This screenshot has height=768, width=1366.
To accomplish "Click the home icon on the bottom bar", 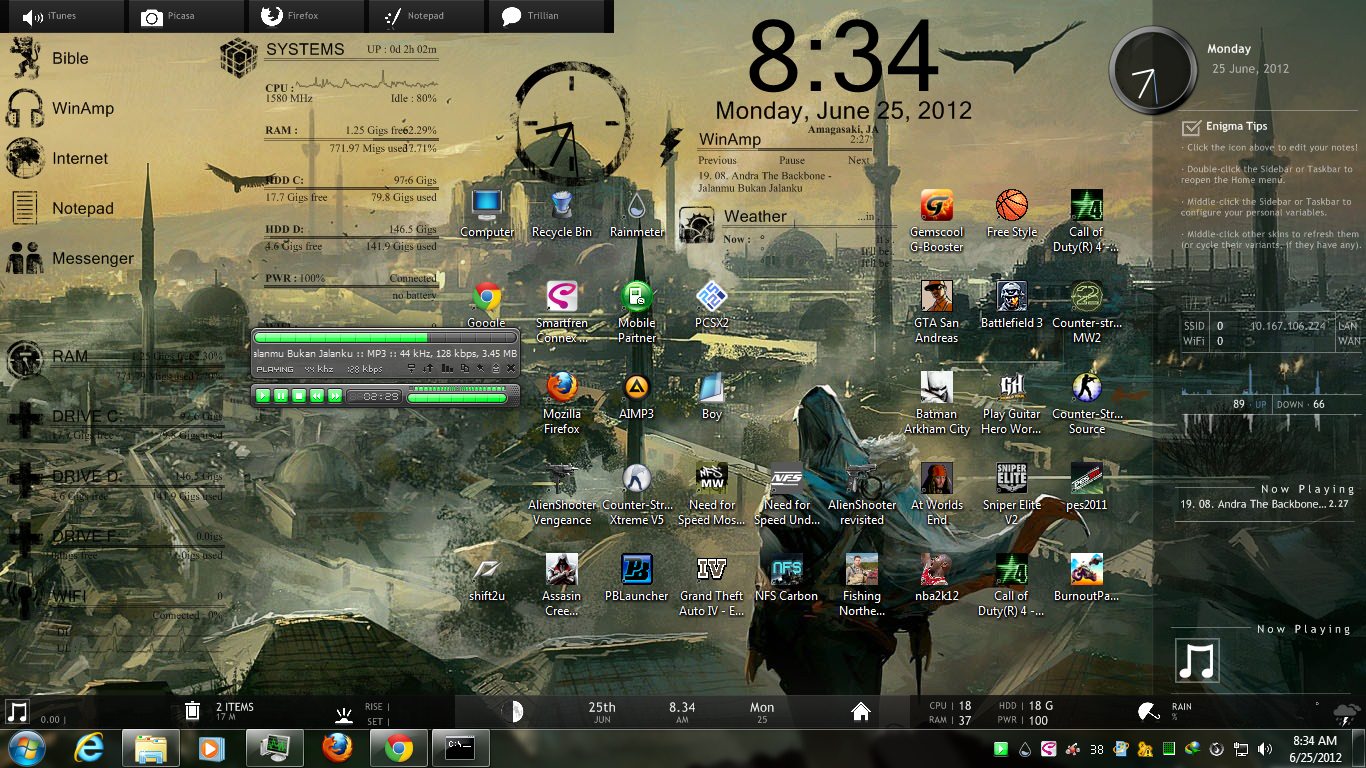I will click(x=861, y=711).
